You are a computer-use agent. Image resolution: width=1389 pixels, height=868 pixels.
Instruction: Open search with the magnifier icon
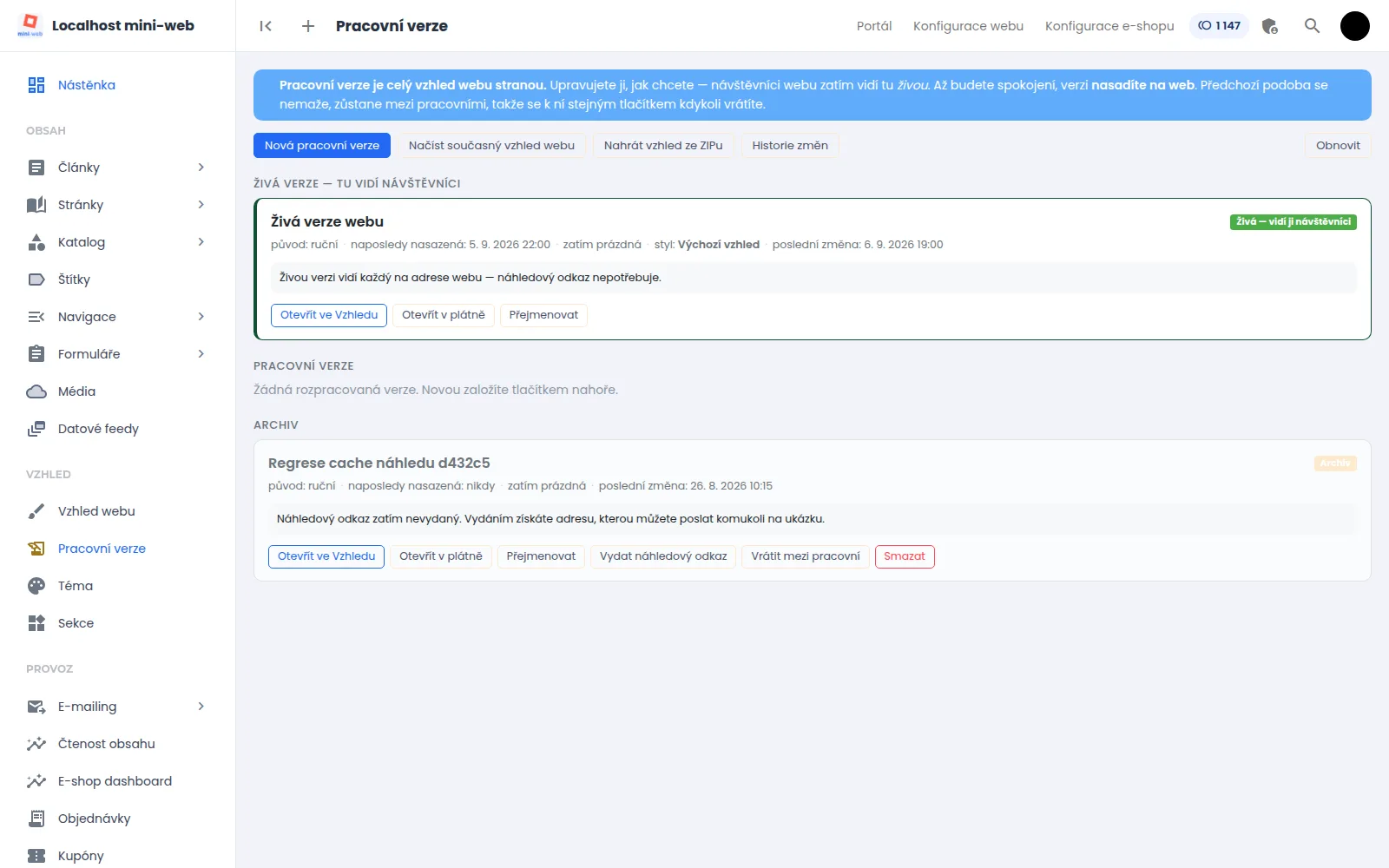point(1313,26)
